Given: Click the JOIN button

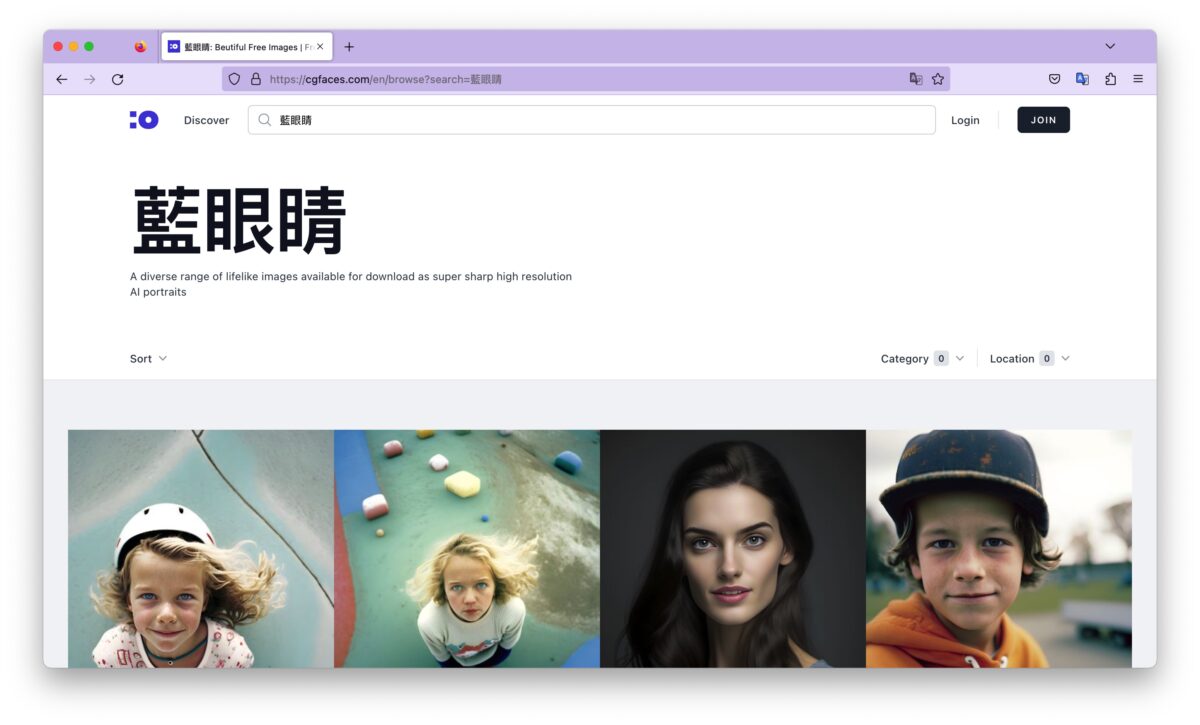Looking at the screenshot, I should [1043, 120].
